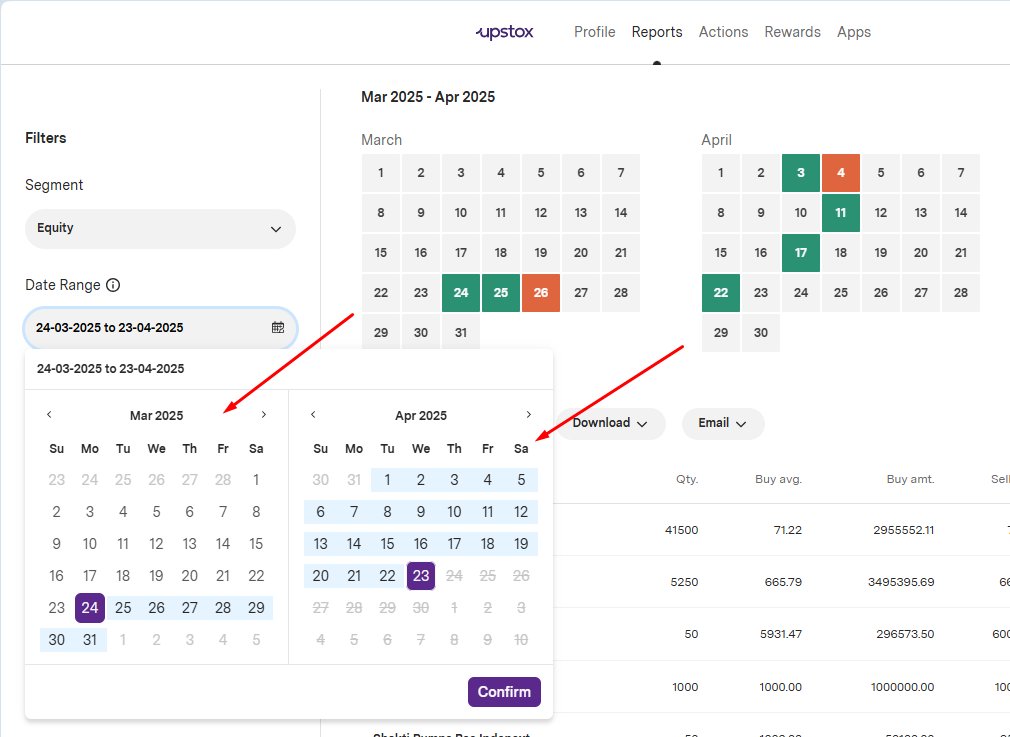Select 29 in the Mar 2025 picker
The width and height of the screenshot is (1010, 737).
click(x=256, y=608)
